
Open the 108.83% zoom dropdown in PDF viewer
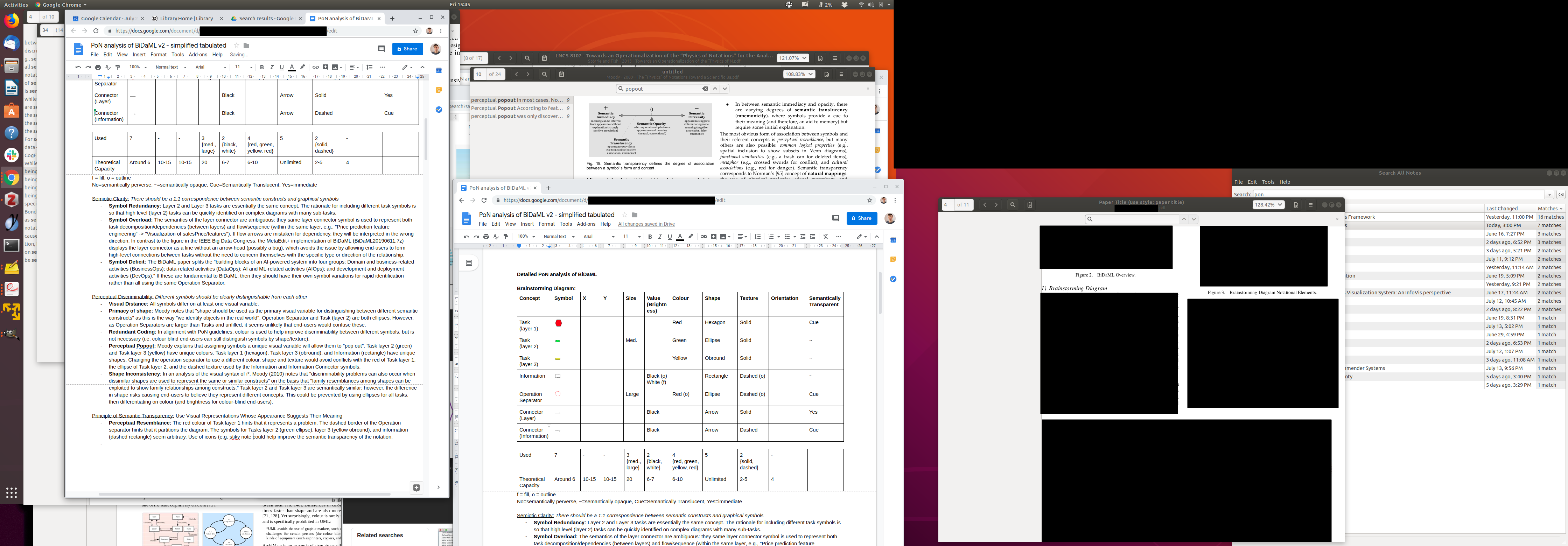tap(799, 74)
